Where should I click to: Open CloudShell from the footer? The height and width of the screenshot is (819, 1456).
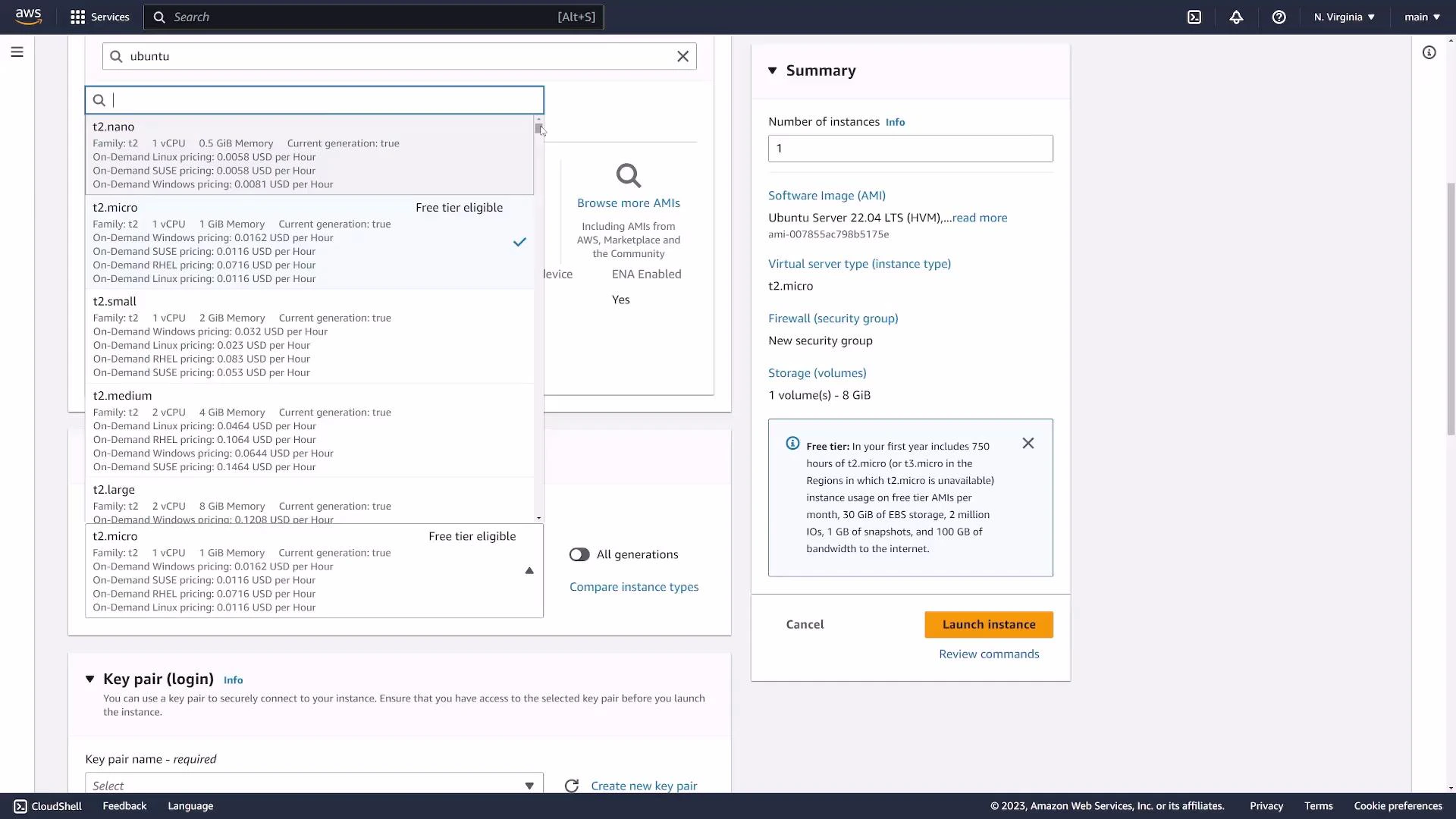[x=46, y=805]
